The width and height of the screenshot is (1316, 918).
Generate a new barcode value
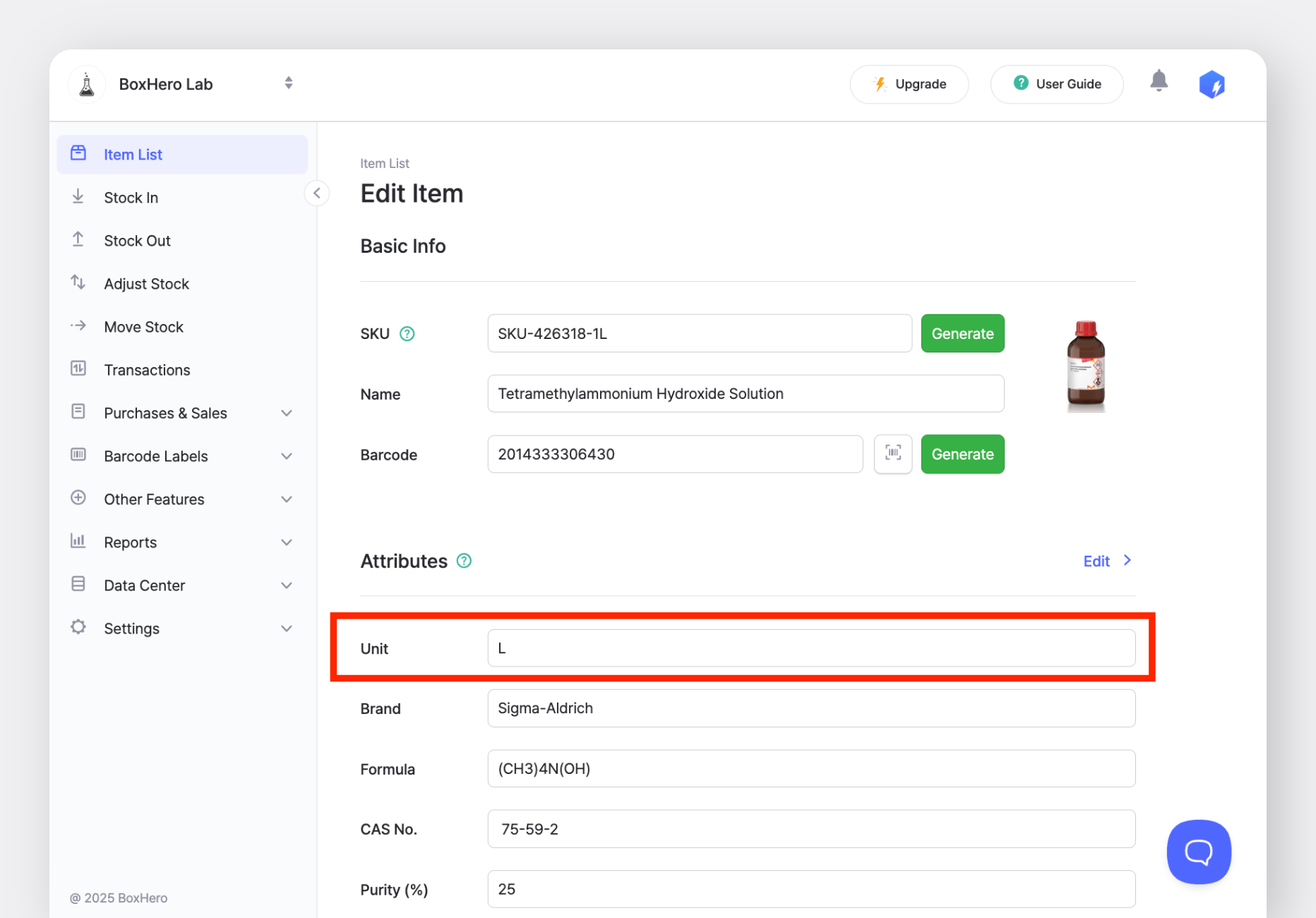[962, 454]
